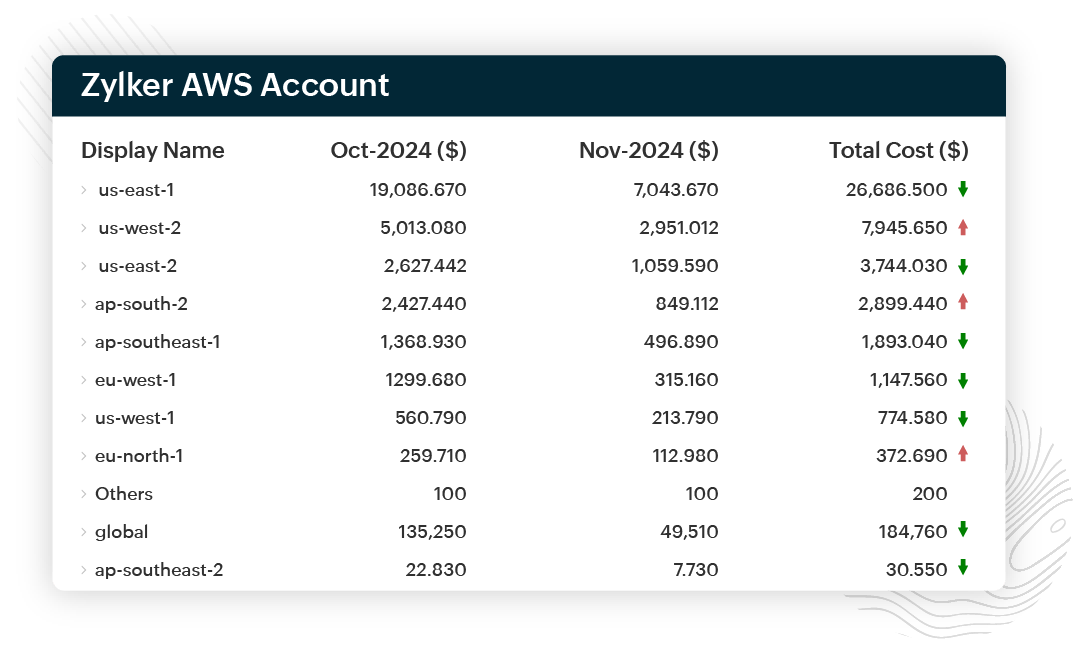Viewport: 1080px width, 653px height.
Task: Click the red up arrow for eu-north-1
Action: [963, 455]
